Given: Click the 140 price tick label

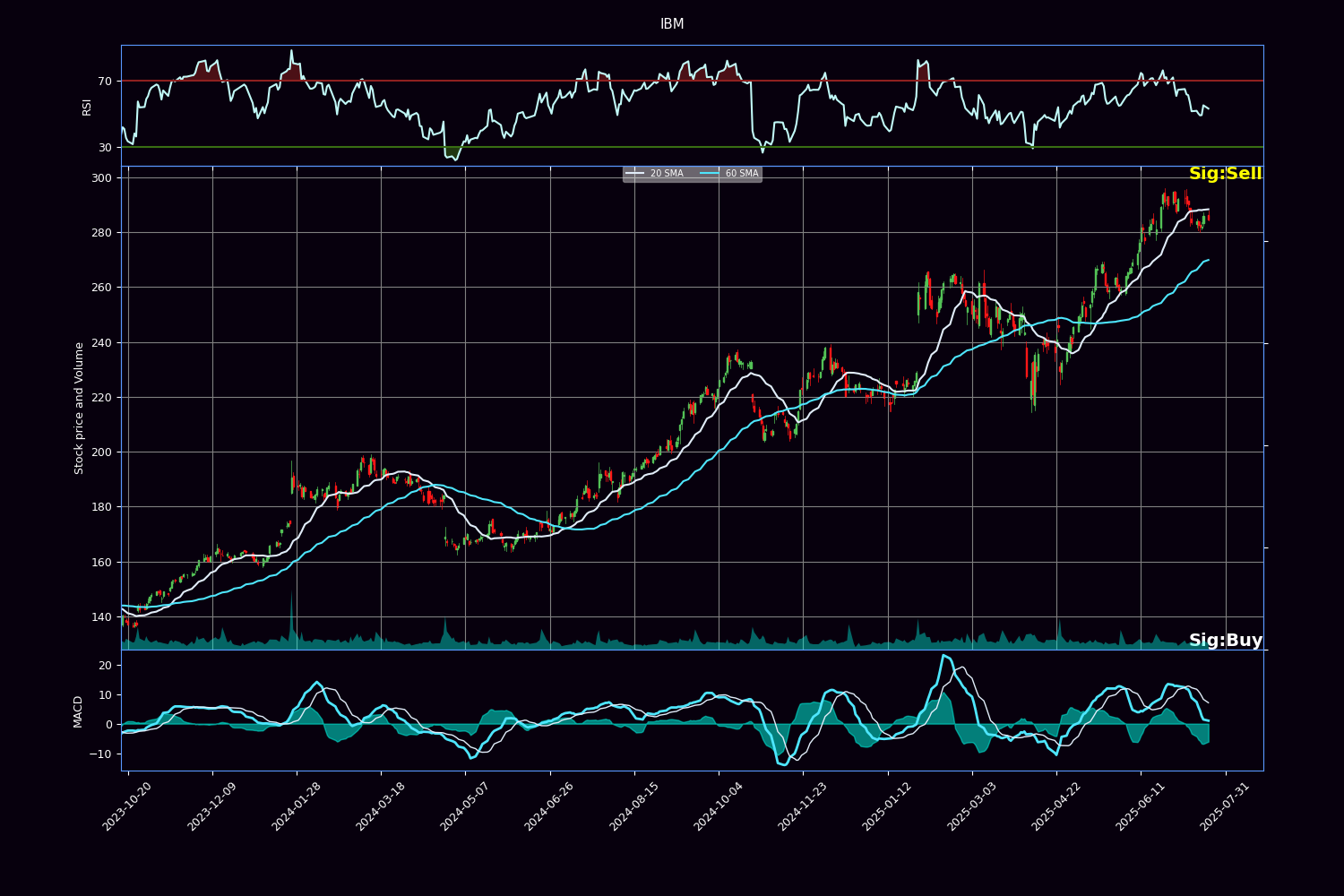Looking at the screenshot, I should coord(101,617).
